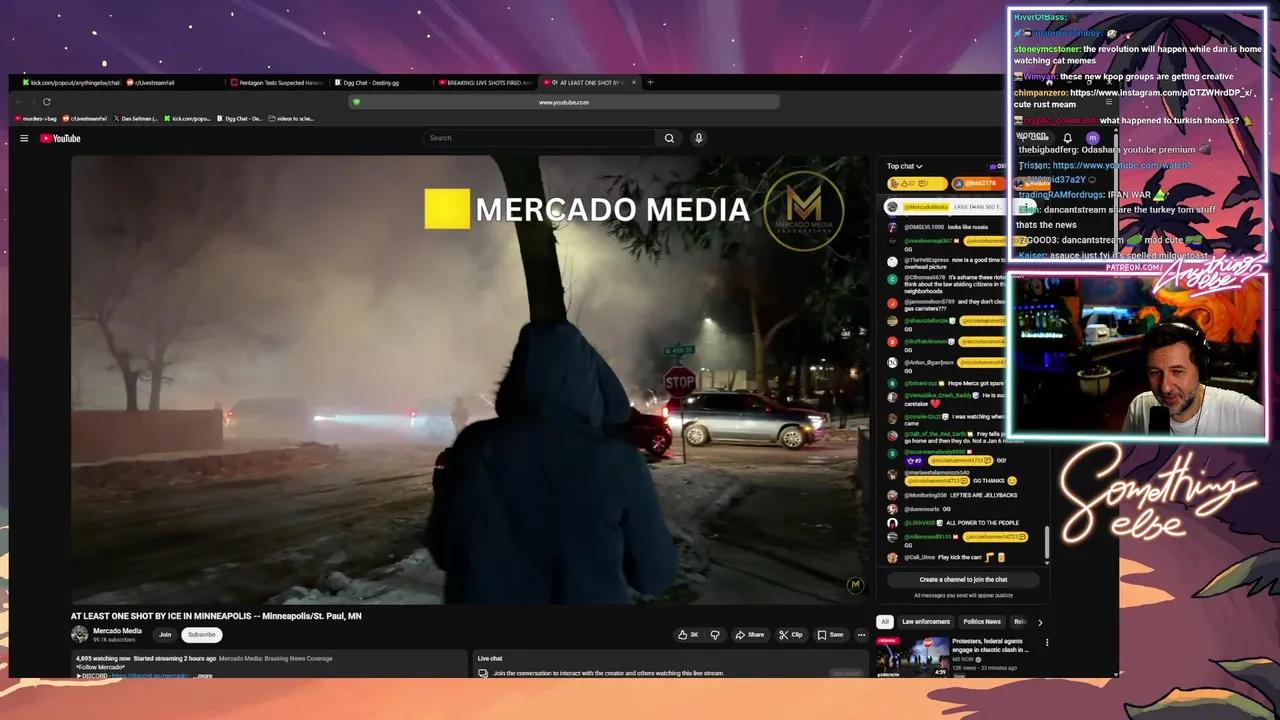
Task: Subscribe to Mercado Media
Action: (x=201, y=634)
